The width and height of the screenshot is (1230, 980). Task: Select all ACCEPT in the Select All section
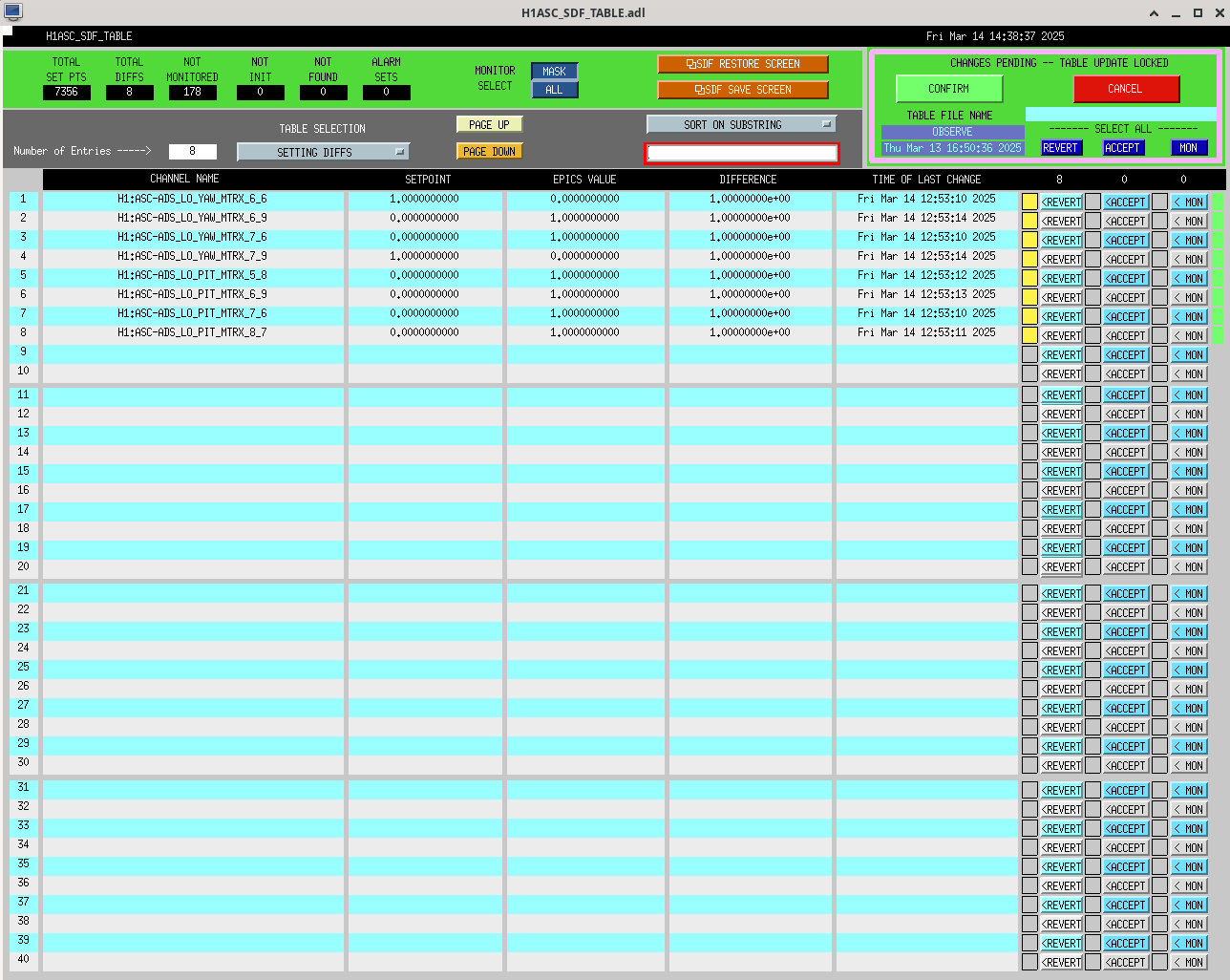point(1122,148)
